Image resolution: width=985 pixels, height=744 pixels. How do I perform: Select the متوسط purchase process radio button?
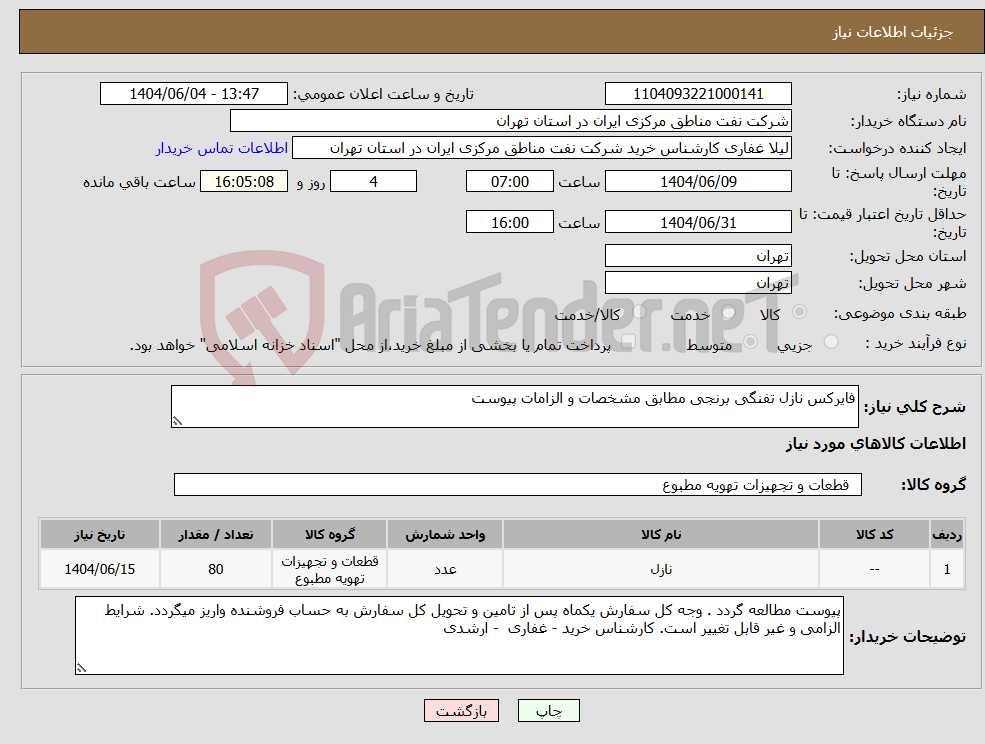click(x=750, y=341)
